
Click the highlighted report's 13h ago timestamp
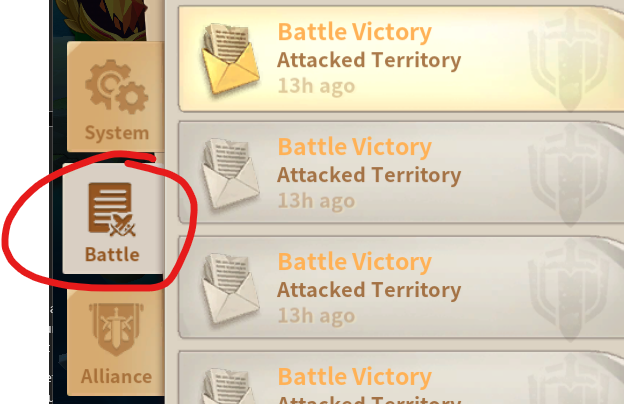[316, 86]
